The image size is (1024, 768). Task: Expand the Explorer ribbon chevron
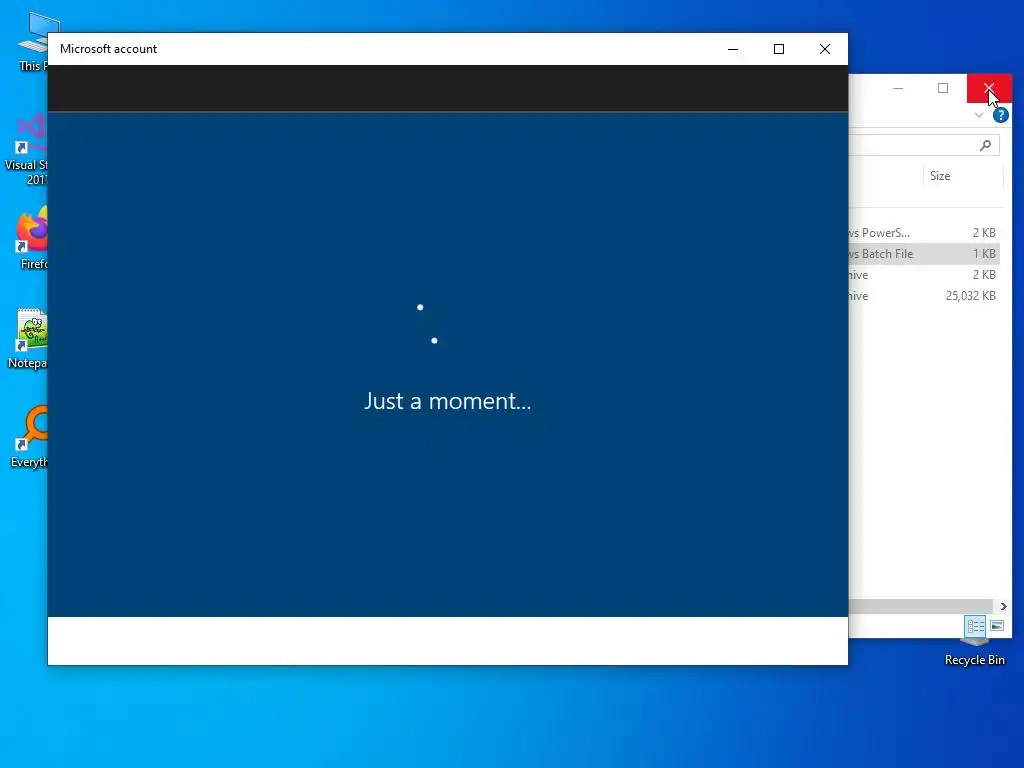pos(978,116)
